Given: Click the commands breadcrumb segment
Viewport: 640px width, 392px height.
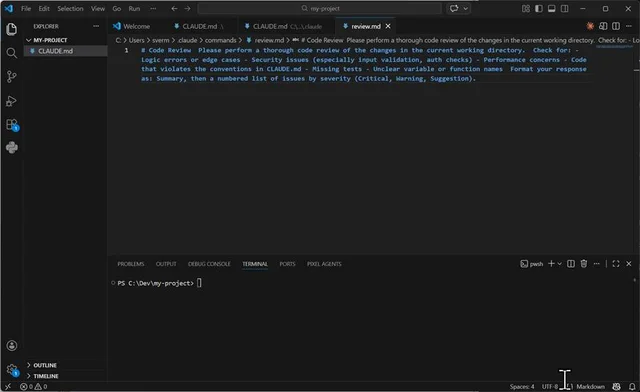Looking at the screenshot, I should point(220,40).
